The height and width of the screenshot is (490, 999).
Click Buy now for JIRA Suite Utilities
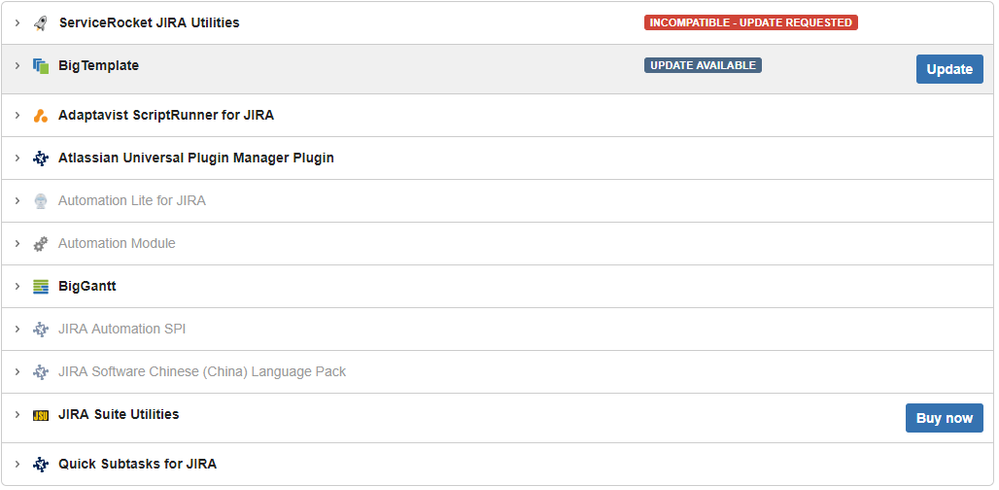click(x=944, y=418)
